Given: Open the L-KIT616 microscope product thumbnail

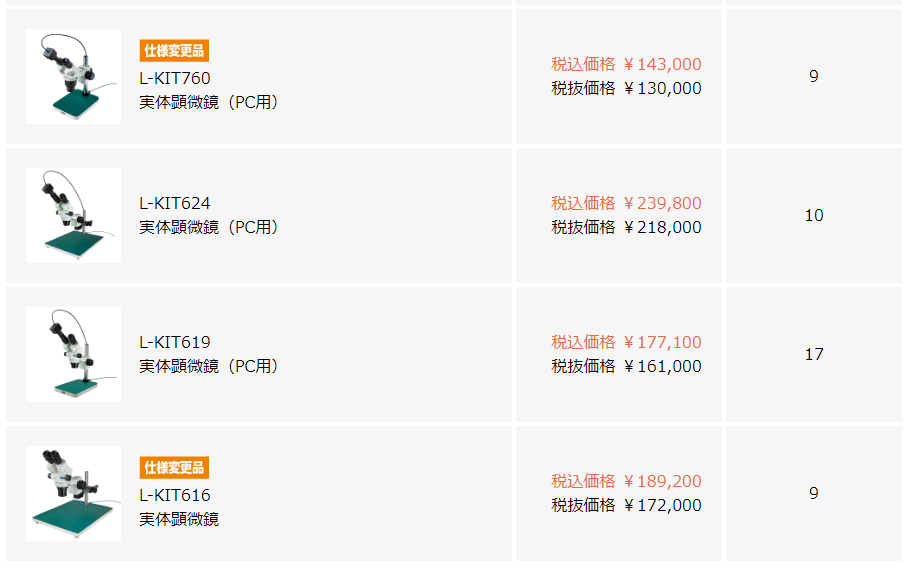Looking at the screenshot, I should coord(74,493).
